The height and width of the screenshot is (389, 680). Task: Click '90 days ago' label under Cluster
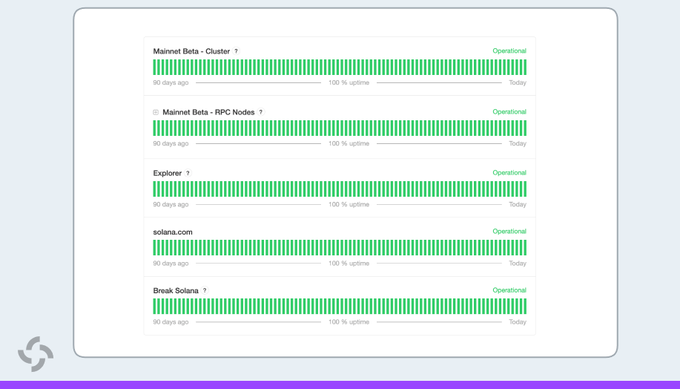[170, 82]
